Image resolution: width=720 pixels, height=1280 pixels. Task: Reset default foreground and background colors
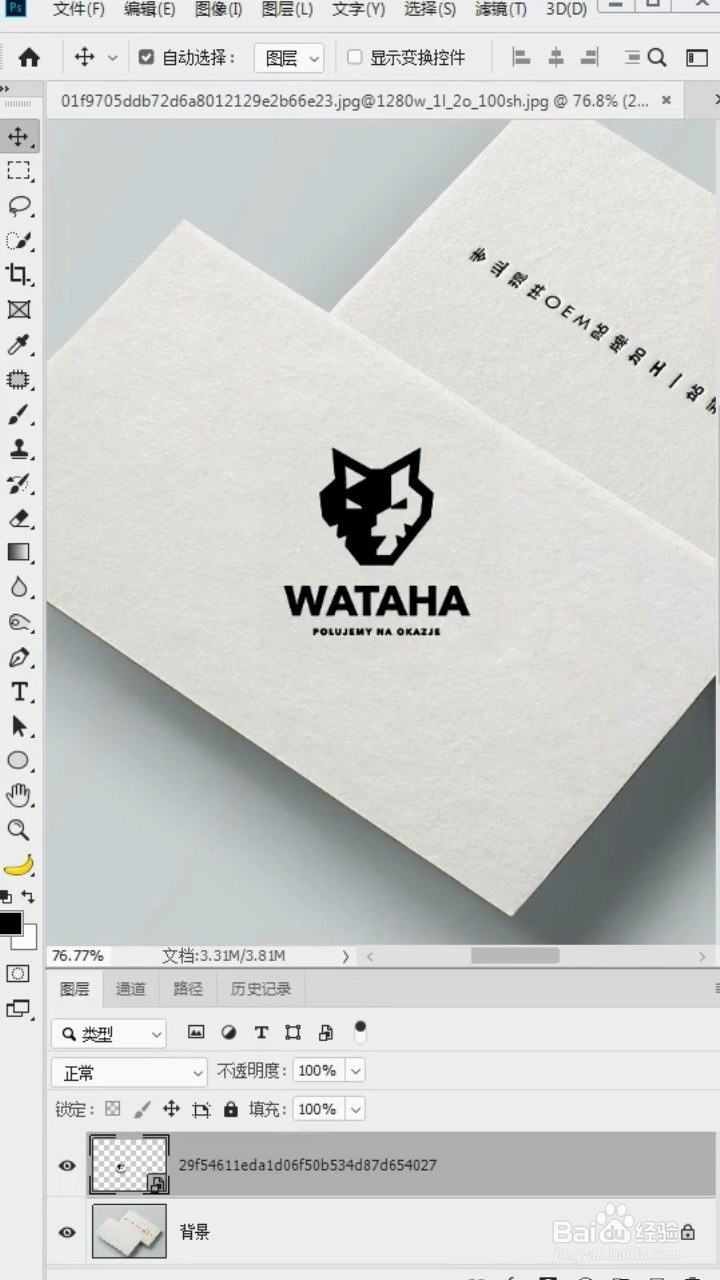click(6, 897)
